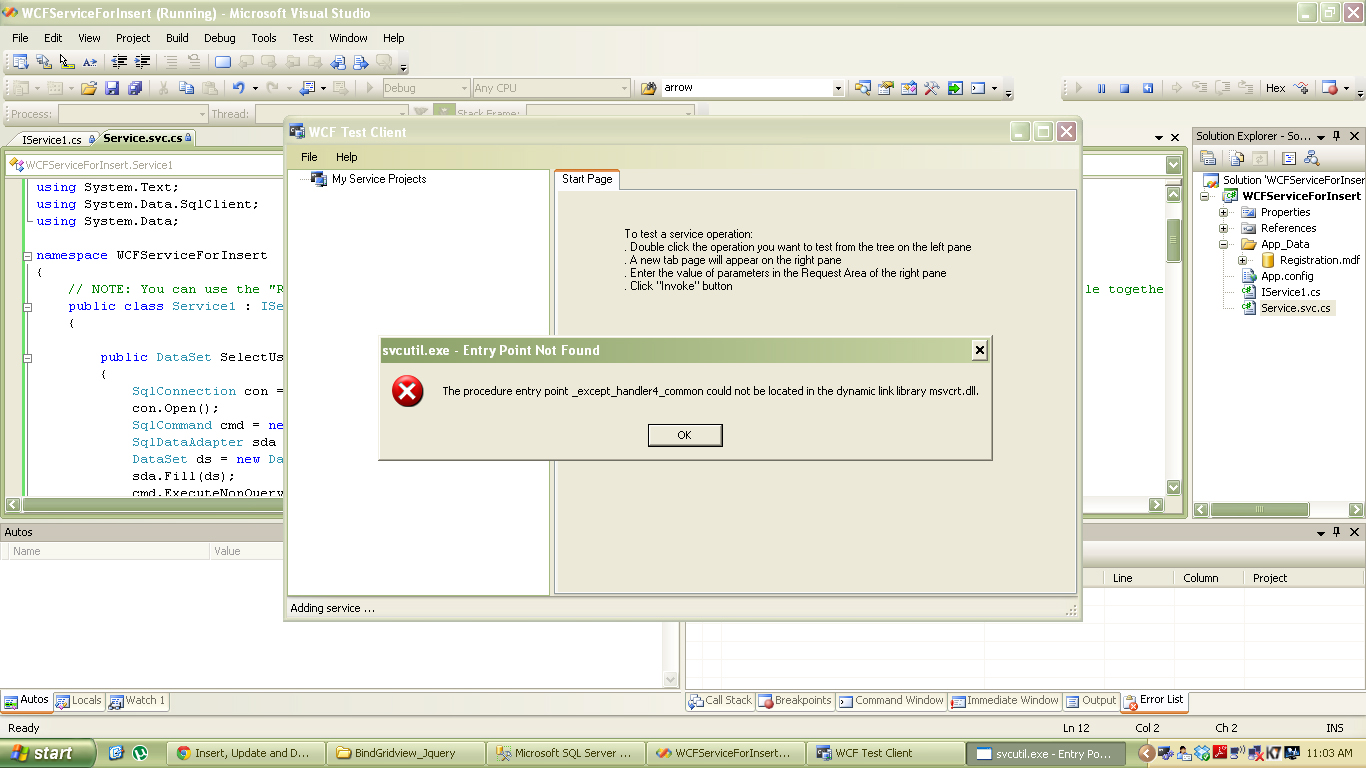
Task: Click the Find in Files binoculars icon
Action: (x=648, y=88)
